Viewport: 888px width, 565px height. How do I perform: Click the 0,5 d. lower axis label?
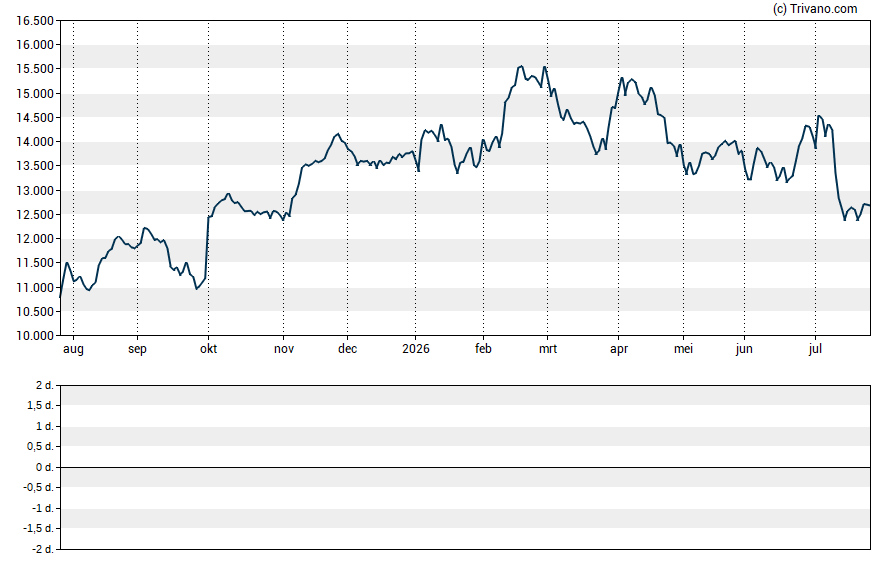[x=40, y=447]
